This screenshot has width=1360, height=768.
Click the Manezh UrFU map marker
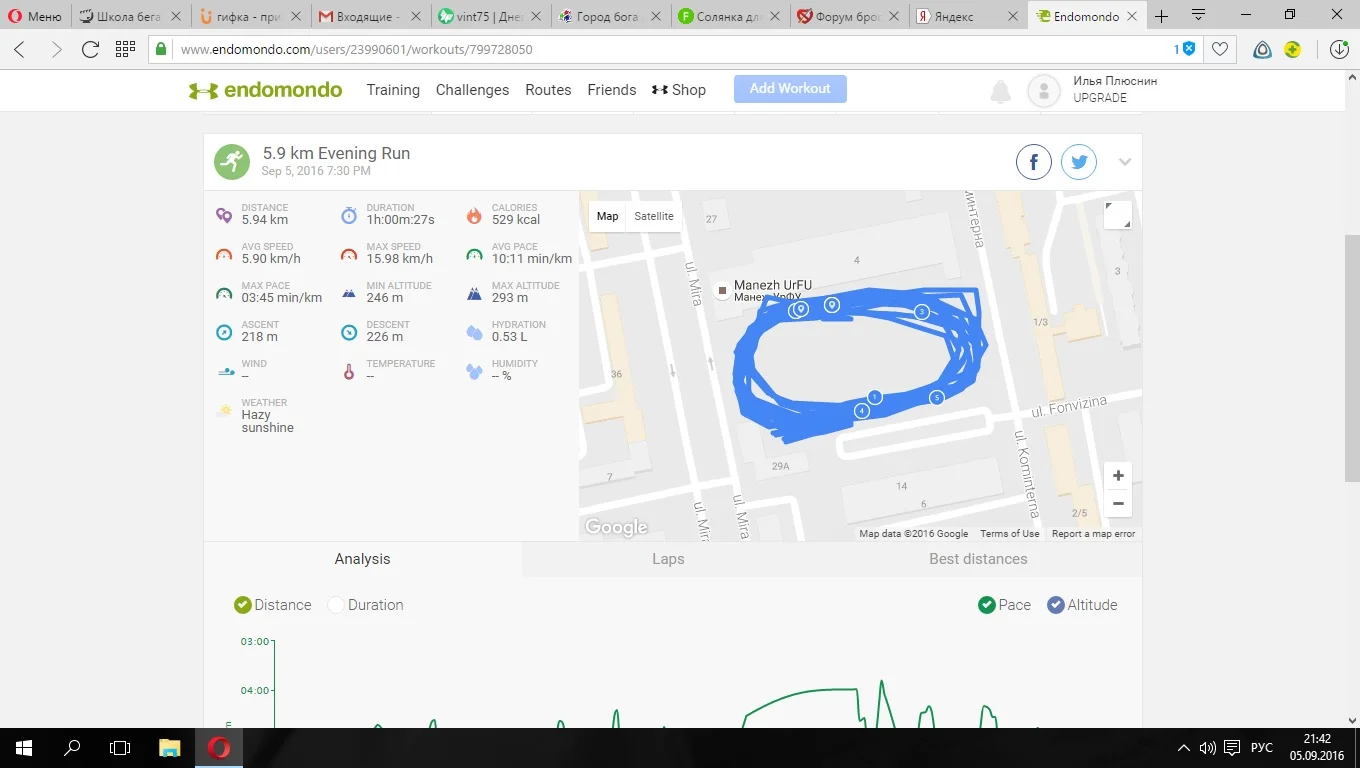click(x=722, y=290)
